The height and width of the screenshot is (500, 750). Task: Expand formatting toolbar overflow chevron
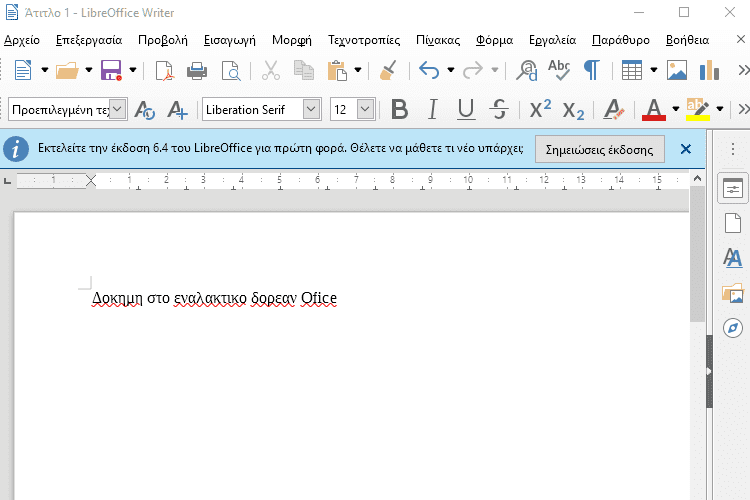743,109
